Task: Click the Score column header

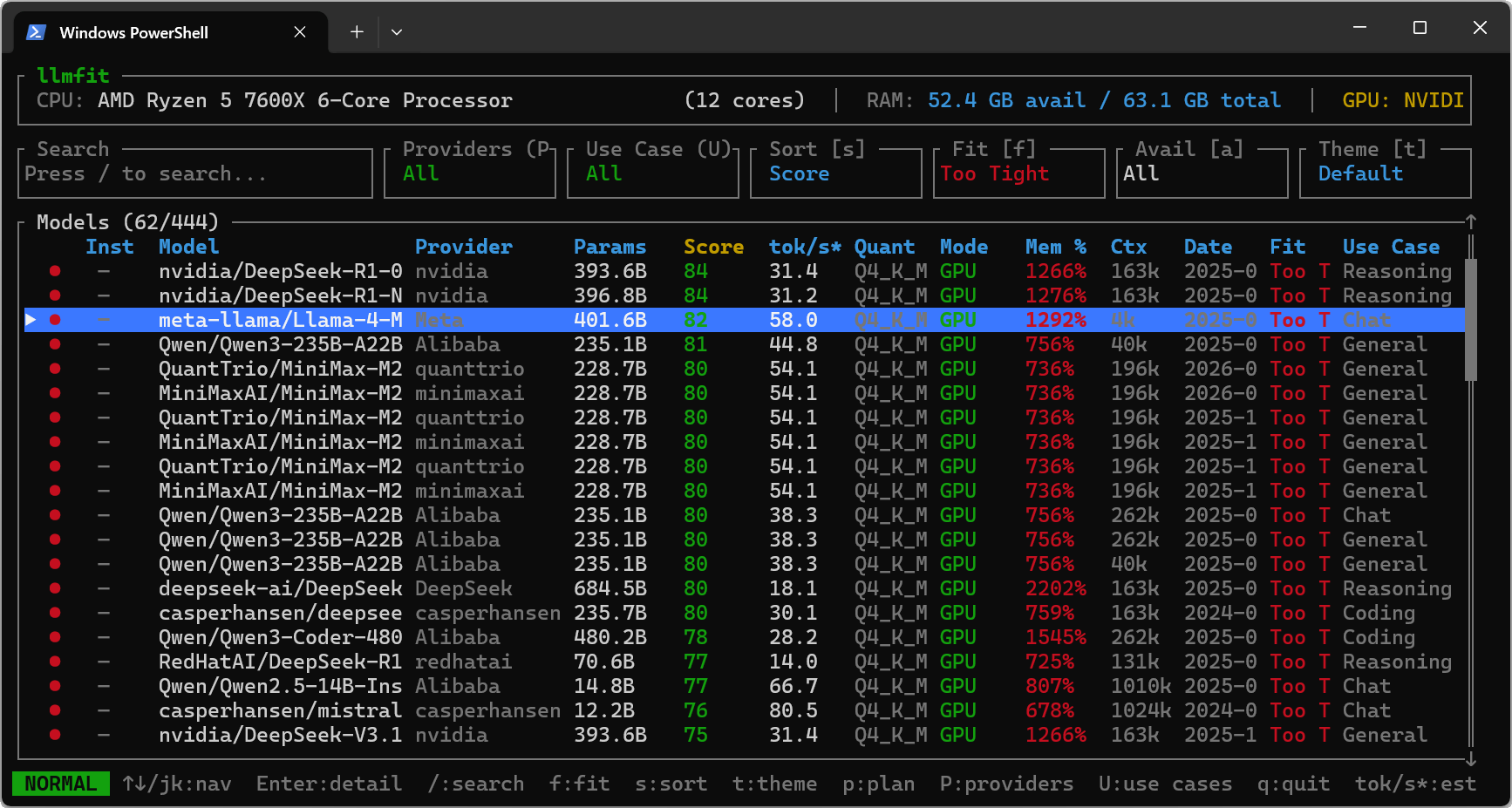Action: pos(713,247)
